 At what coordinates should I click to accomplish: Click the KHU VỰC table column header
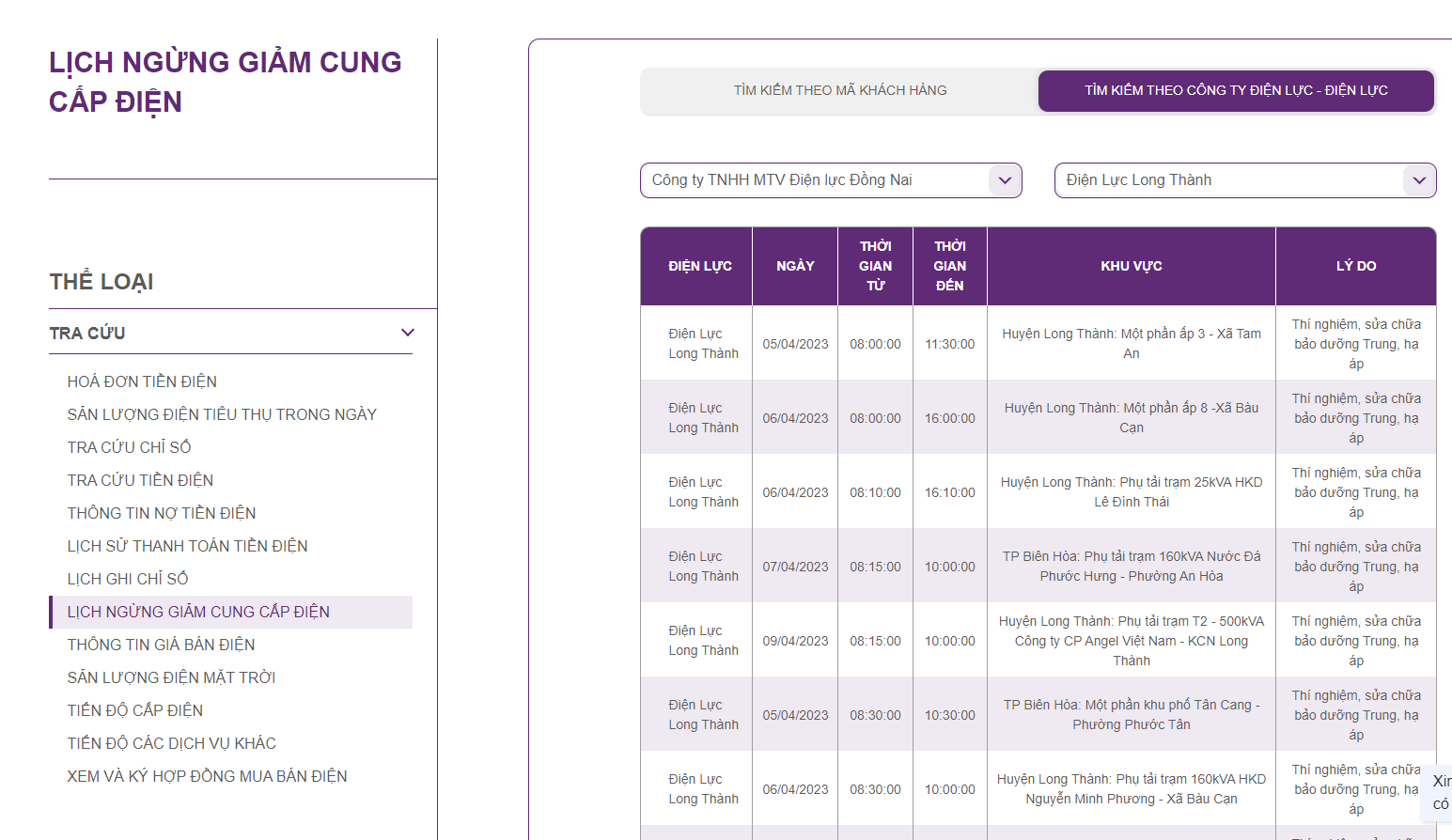[x=1132, y=266]
